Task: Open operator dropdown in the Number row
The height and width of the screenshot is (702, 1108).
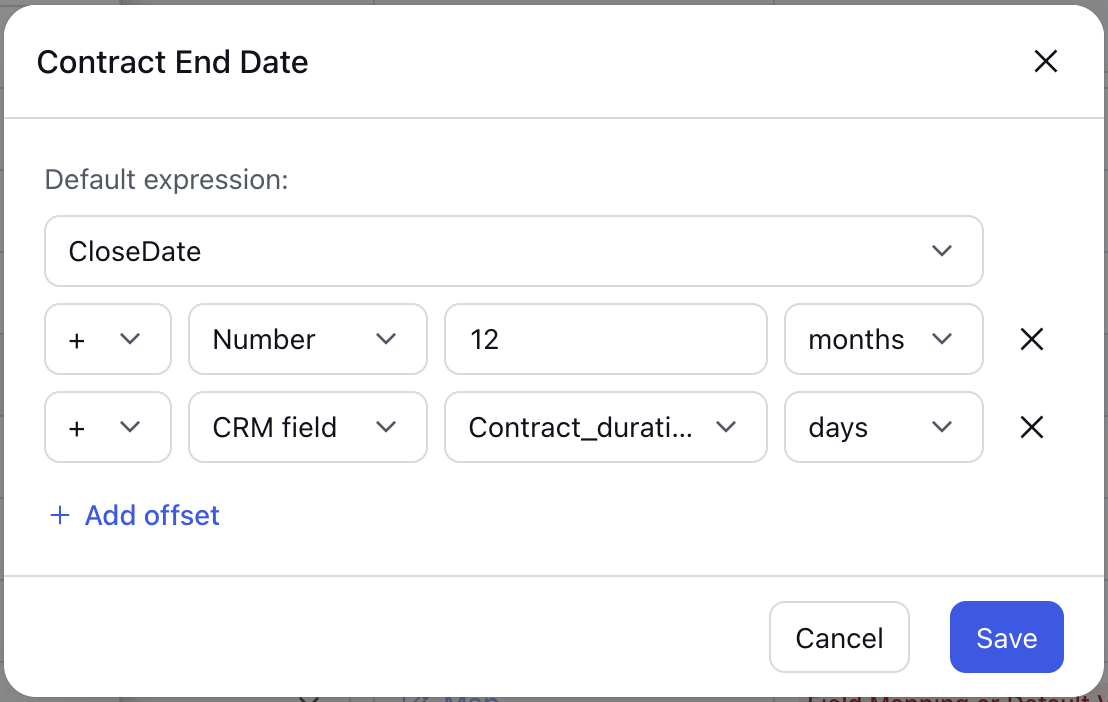Action: 108,339
